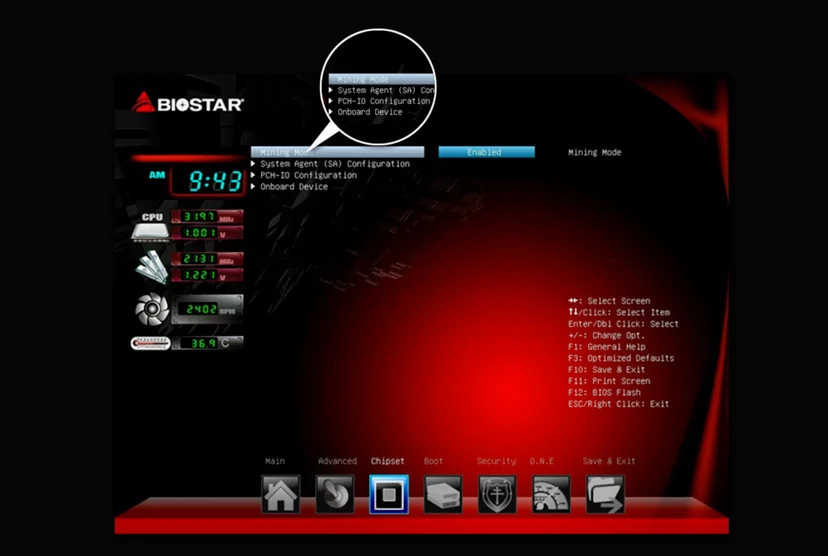
Task: Click the CPU voltage 1.001 V readout
Action: [x=208, y=233]
